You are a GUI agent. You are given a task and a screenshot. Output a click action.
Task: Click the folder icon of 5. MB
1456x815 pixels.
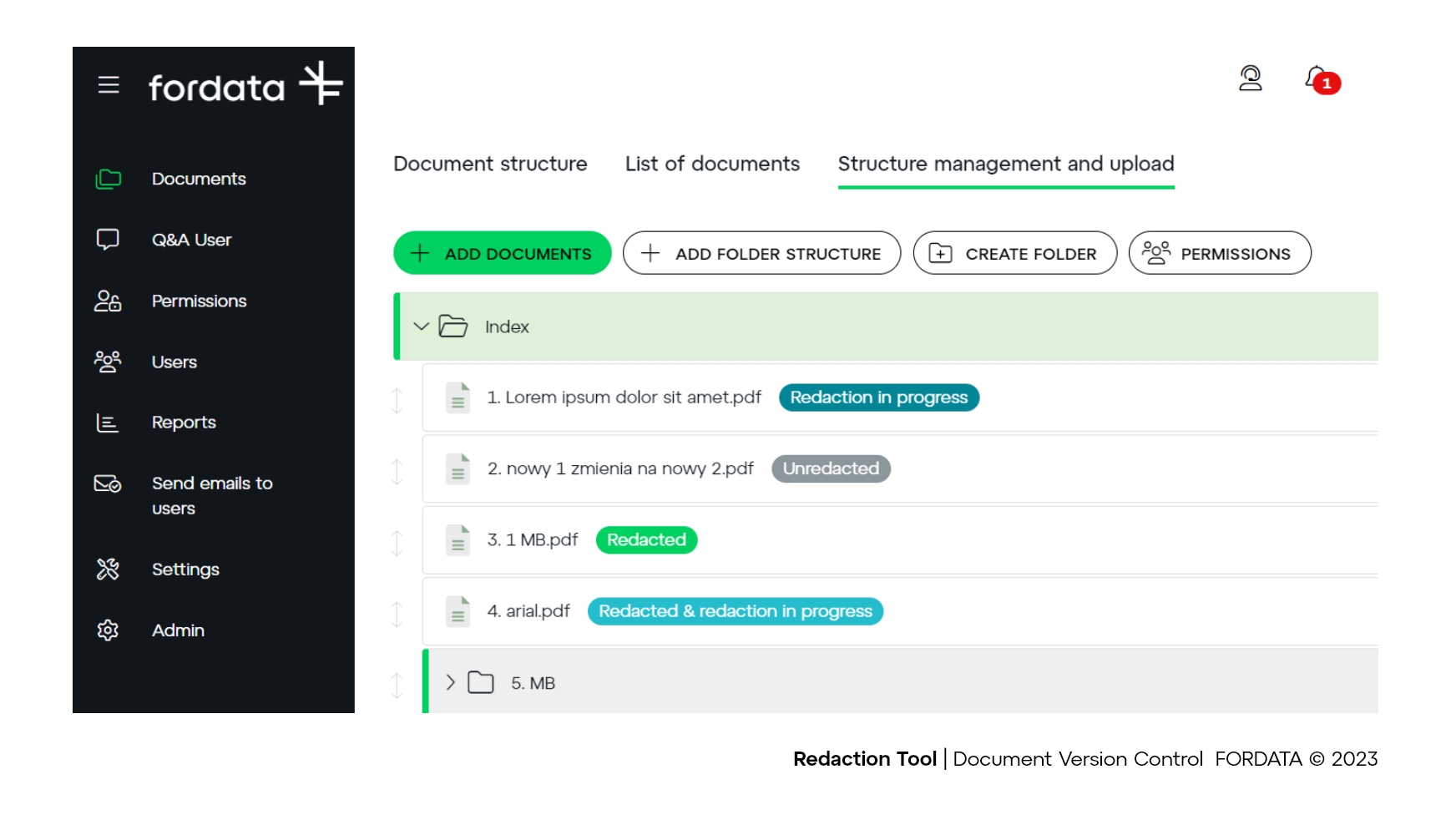pyautogui.click(x=481, y=683)
